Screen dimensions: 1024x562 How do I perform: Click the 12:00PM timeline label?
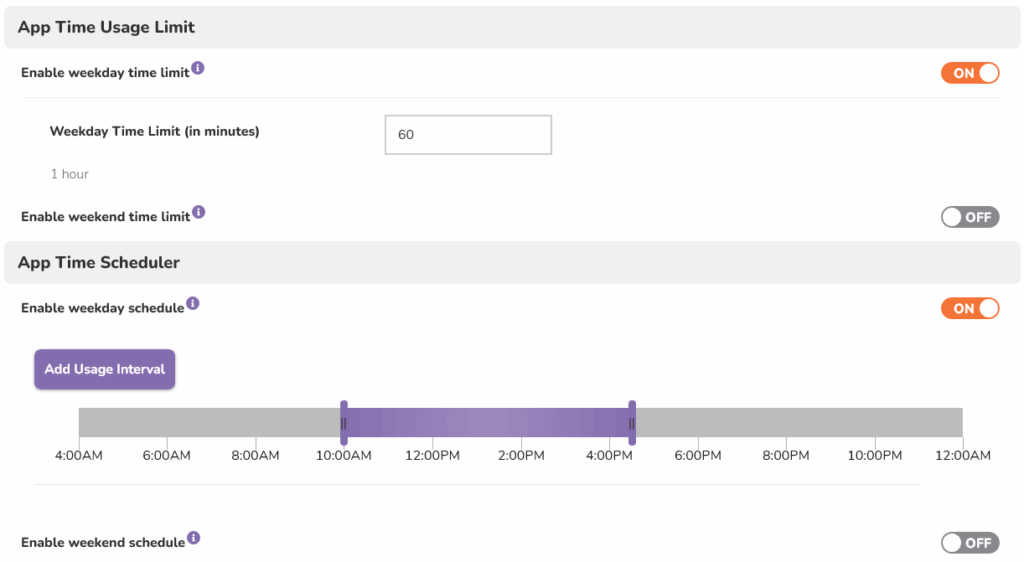432,456
